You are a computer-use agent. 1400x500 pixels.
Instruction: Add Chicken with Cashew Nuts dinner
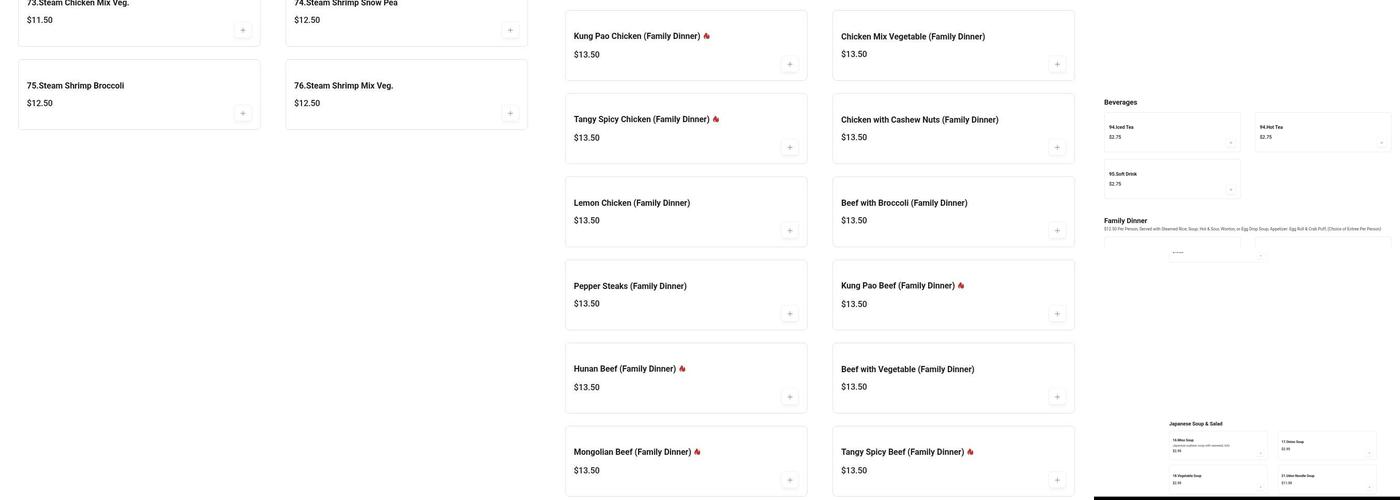pos(1057,147)
